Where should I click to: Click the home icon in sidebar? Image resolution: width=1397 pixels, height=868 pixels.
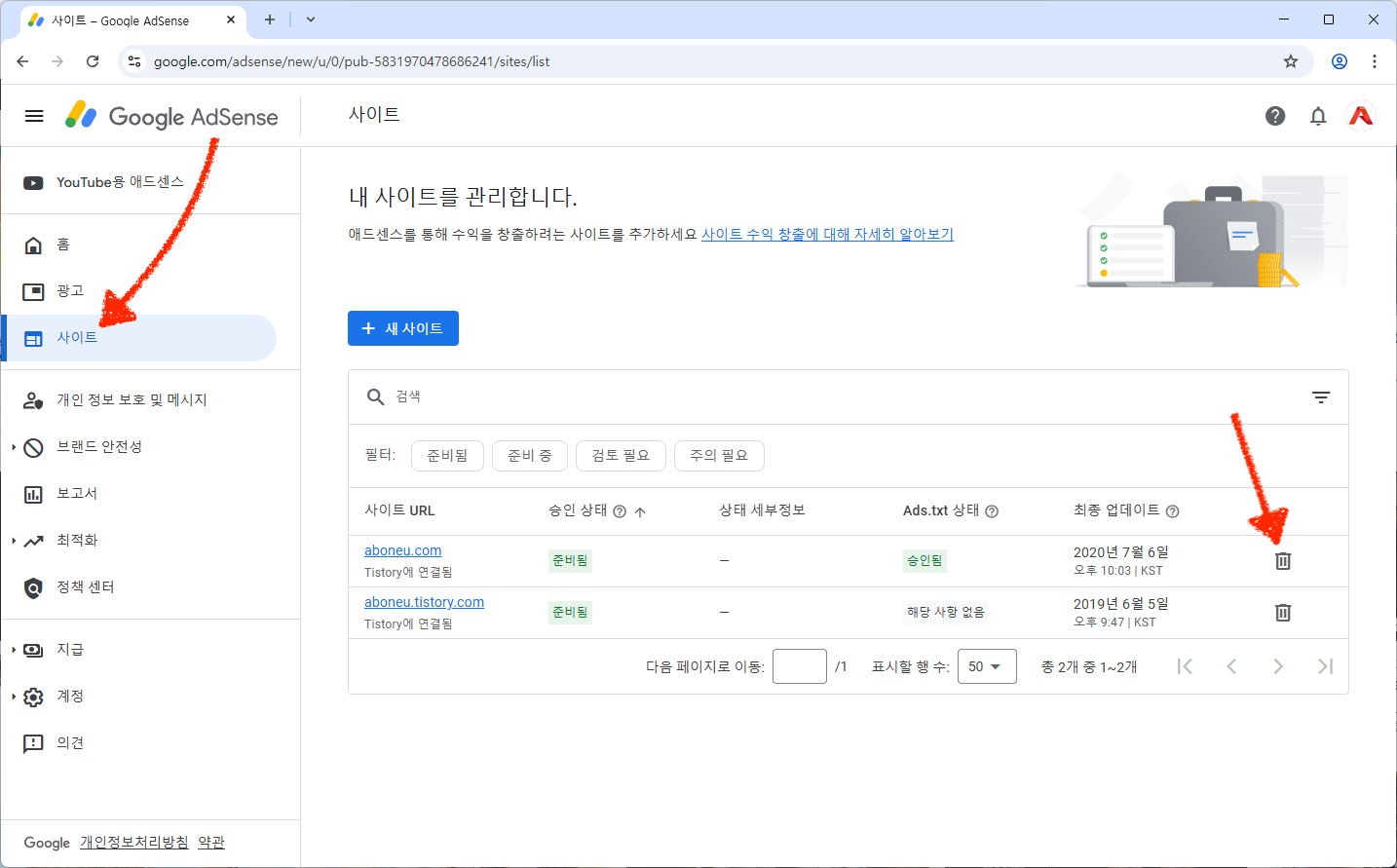coord(33,245)
